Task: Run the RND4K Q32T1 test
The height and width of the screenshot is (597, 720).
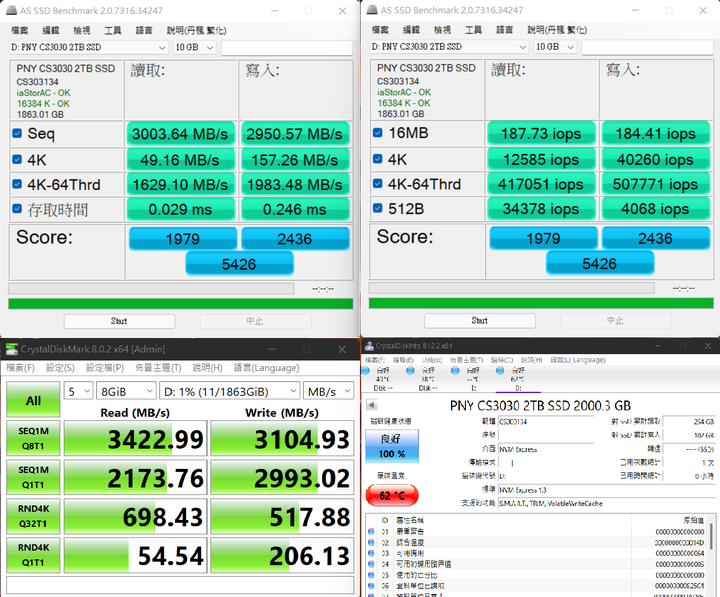Action: (x=33, y=516)
